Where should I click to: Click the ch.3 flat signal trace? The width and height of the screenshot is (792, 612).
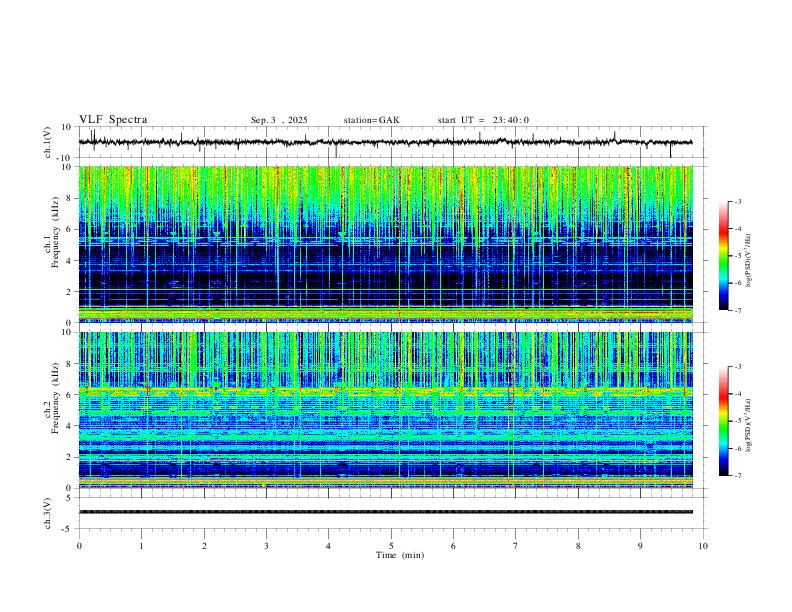coord(385,512)
